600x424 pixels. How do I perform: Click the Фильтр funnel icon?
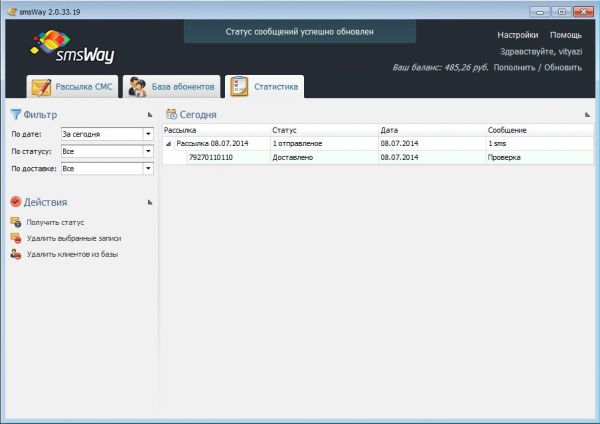[x=15, y=115]
